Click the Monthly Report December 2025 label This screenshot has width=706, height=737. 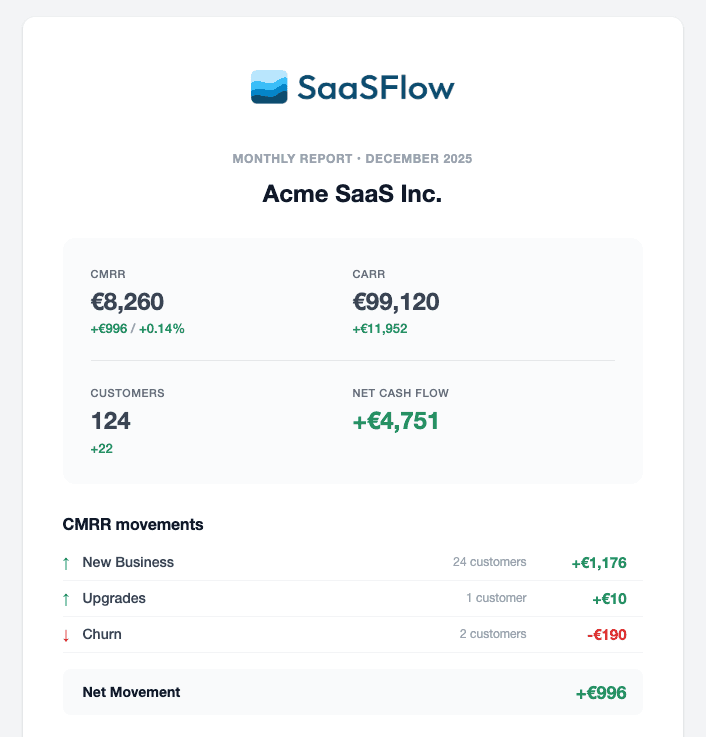pos(352,159)
